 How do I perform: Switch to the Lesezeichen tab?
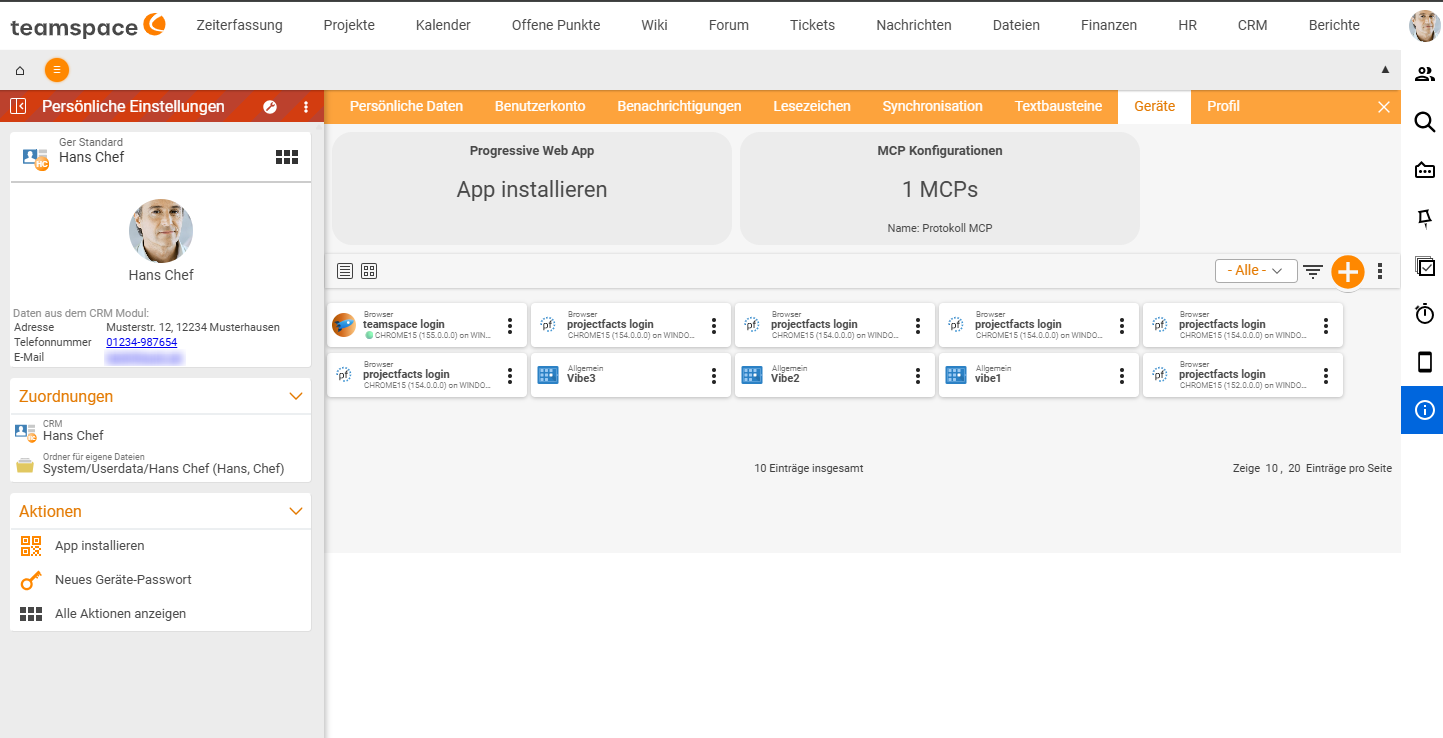(x=812, y=106)
